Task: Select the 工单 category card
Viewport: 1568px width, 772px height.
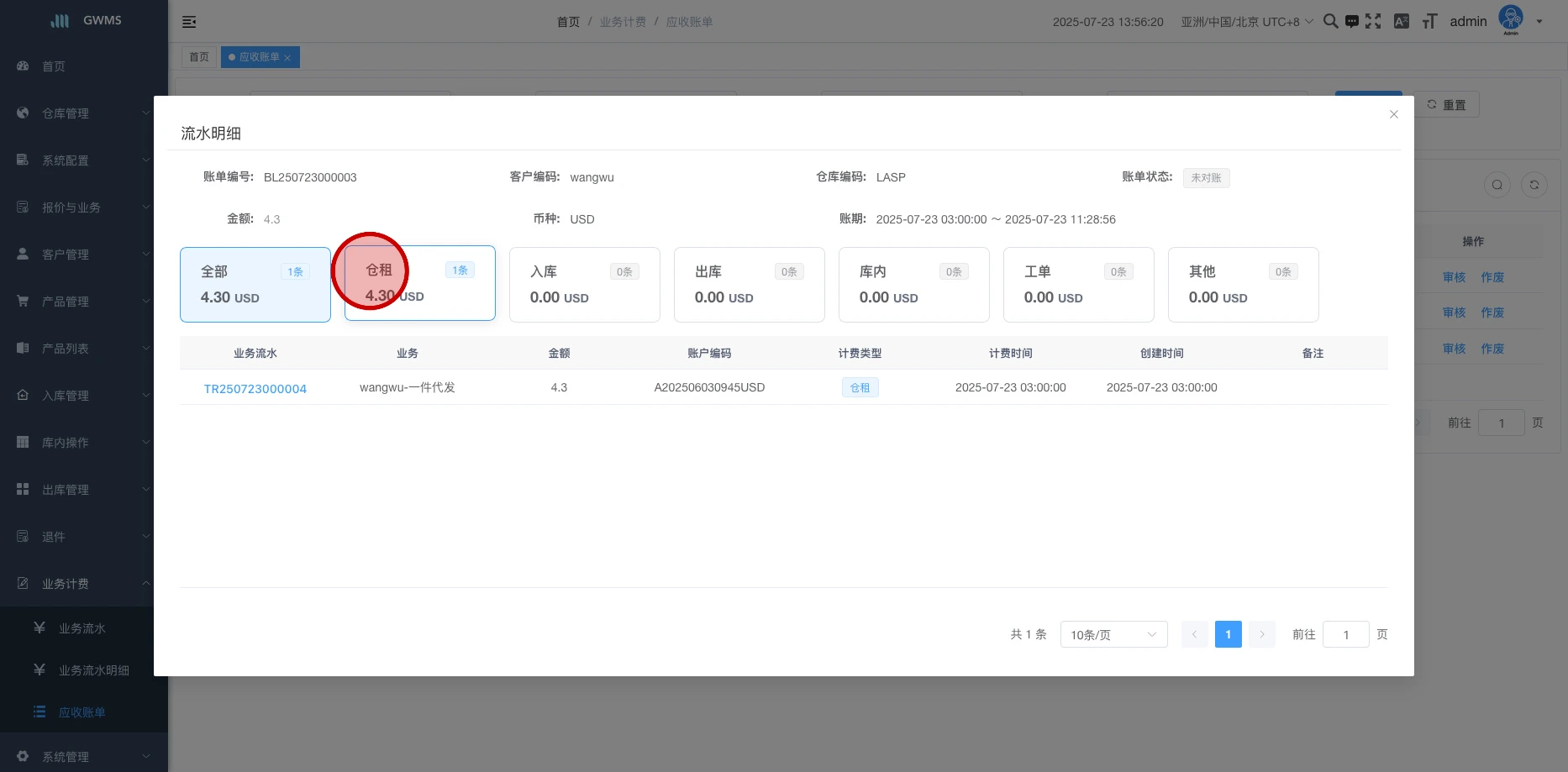Action: pos(1078,285)
